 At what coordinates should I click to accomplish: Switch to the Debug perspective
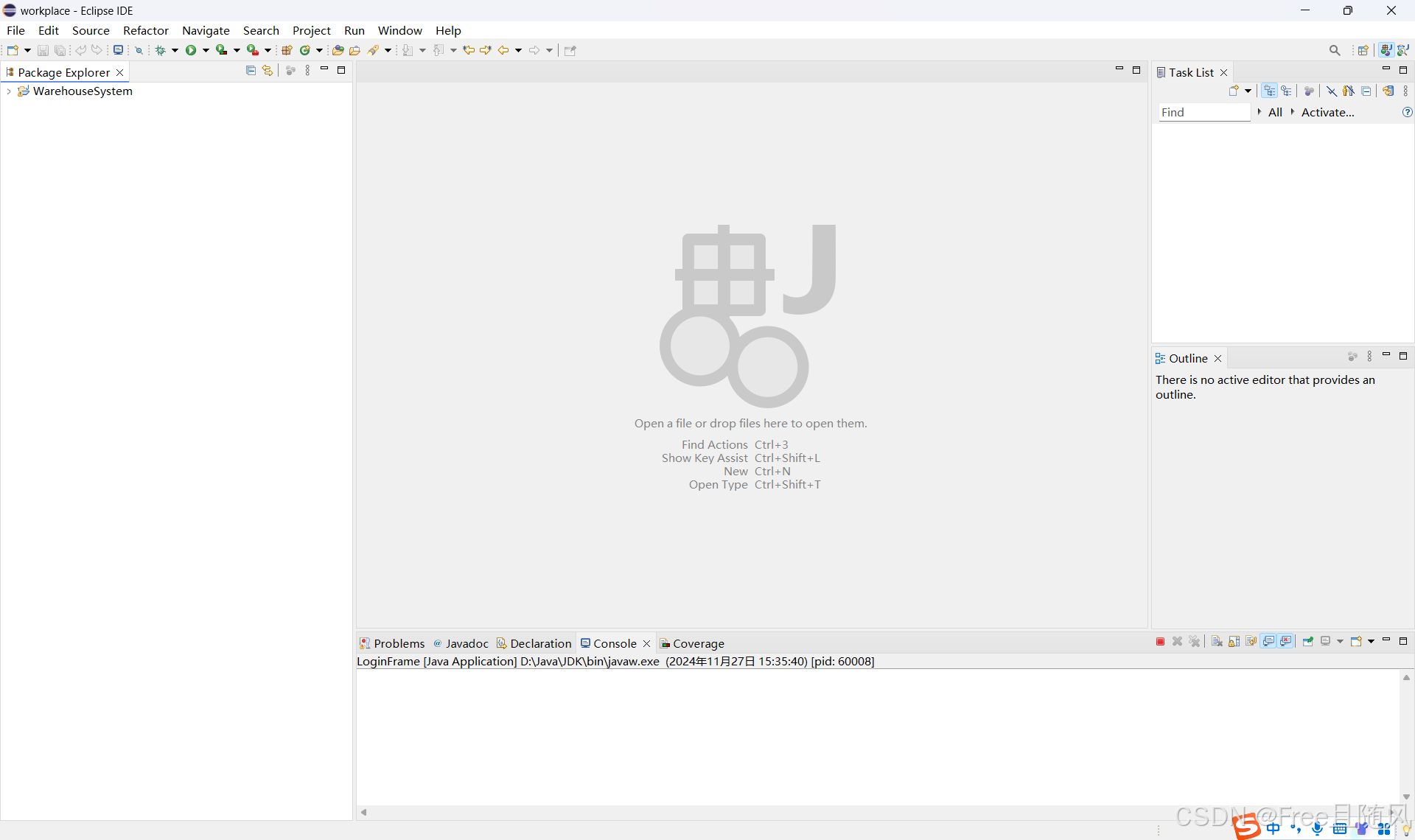[x=1404, y=50]
